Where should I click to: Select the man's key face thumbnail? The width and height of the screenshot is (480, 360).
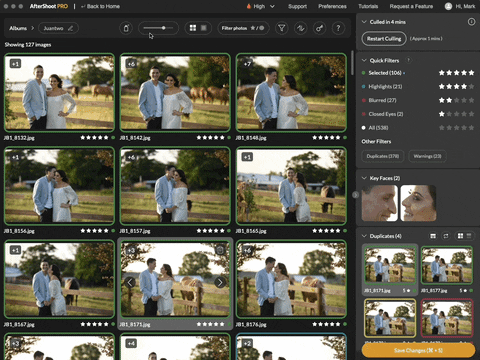point(380,203)
